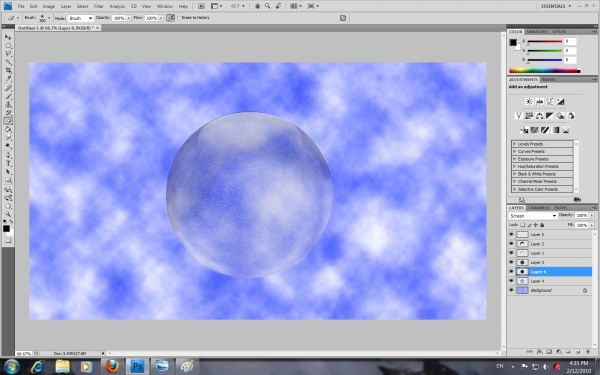Open Firefox from the taskbar

(112, 366)
